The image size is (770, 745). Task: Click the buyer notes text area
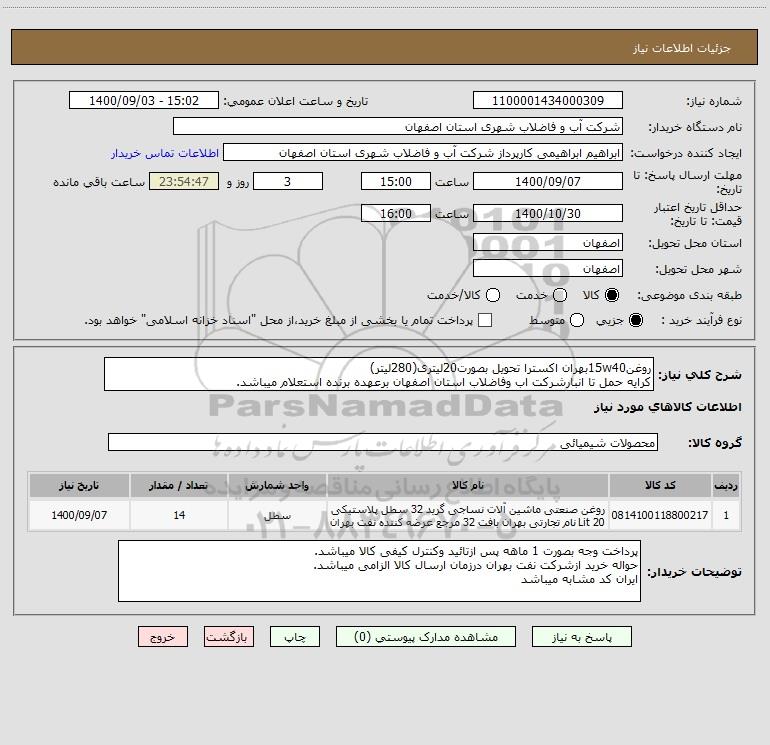click(x=379, y=571)
